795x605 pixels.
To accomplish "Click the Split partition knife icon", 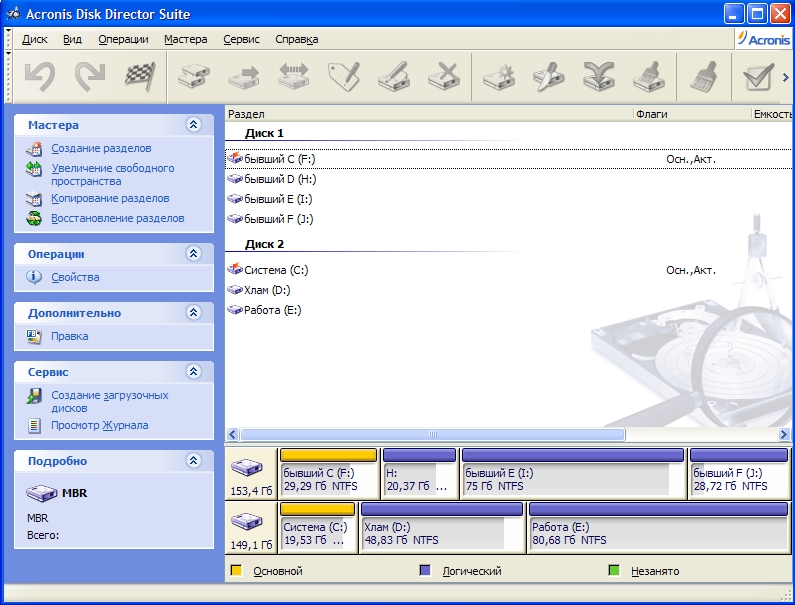I will coord(549,77).
